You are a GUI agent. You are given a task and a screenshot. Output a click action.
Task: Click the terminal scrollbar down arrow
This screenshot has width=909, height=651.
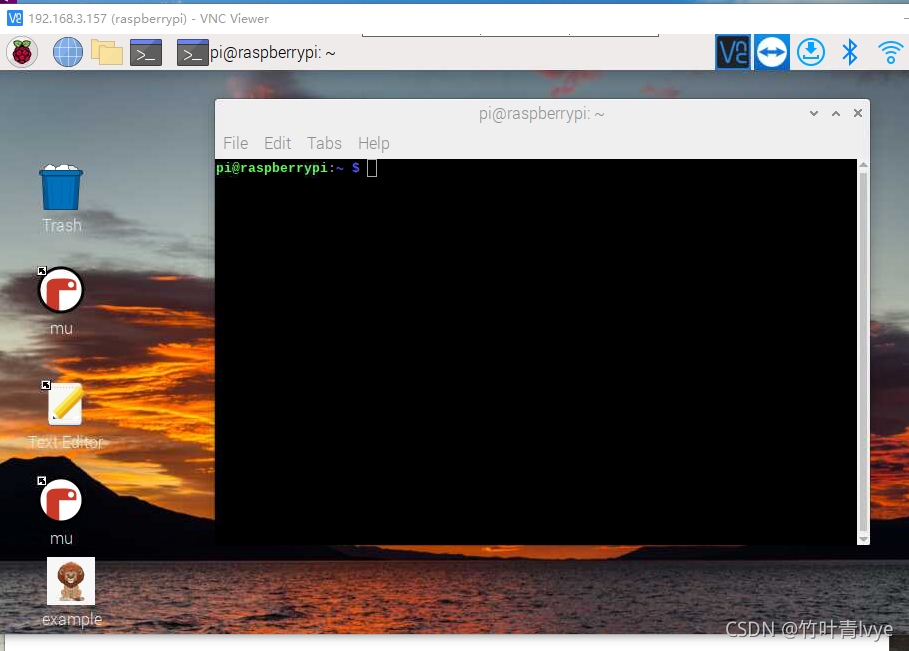tap(863, 539)
